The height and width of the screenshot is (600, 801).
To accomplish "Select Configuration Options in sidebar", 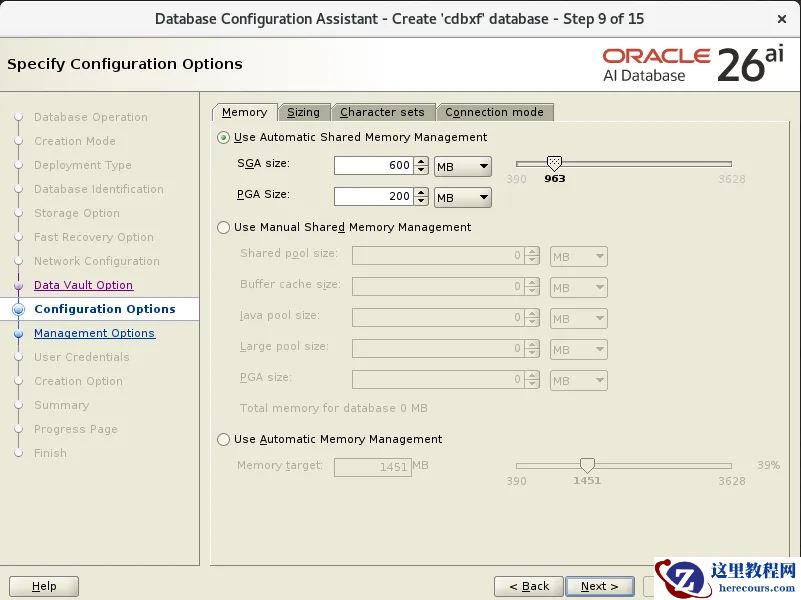I will pyautogui.click(x=105, y=309).
